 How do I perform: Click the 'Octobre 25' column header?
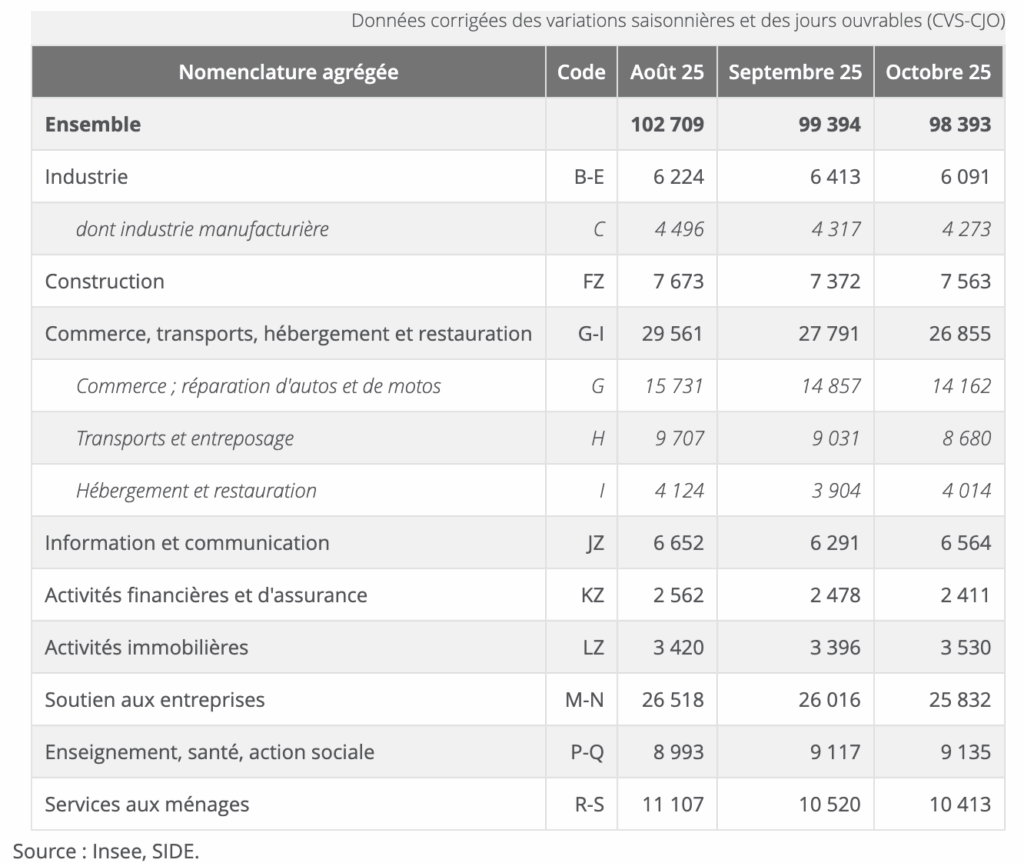(938, 72)
